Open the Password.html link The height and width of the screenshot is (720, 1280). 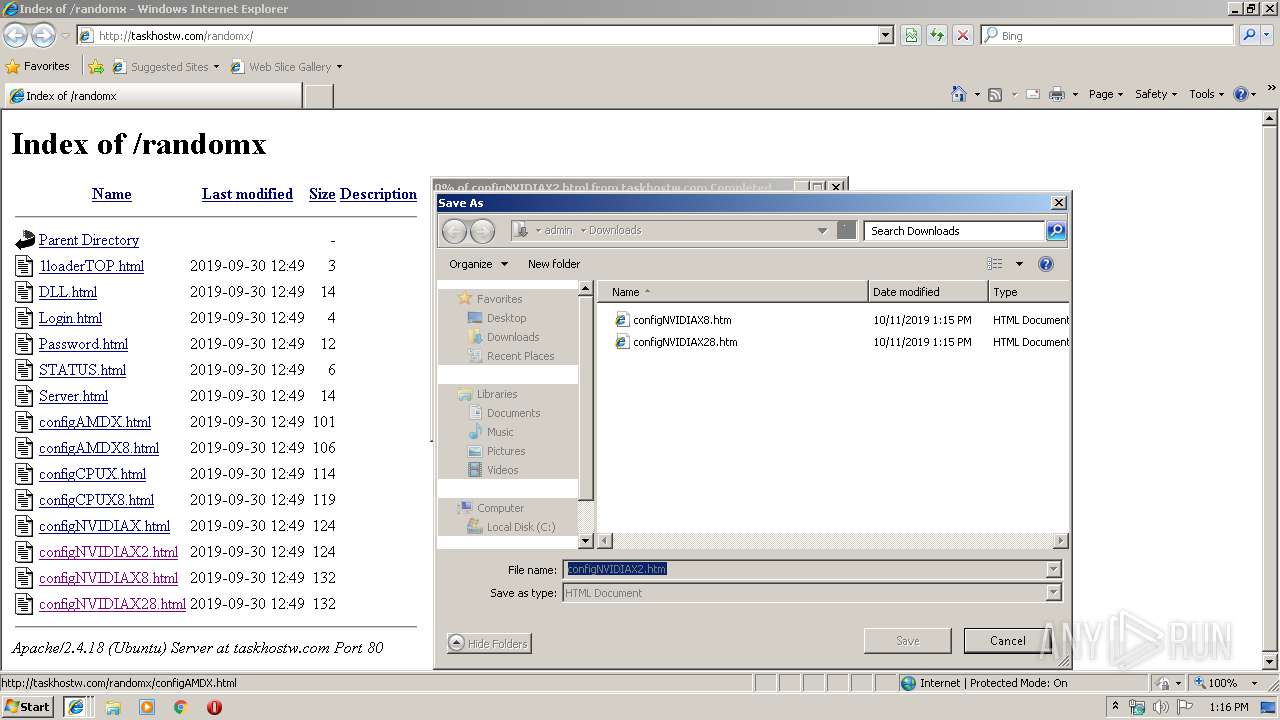point(83,344)
